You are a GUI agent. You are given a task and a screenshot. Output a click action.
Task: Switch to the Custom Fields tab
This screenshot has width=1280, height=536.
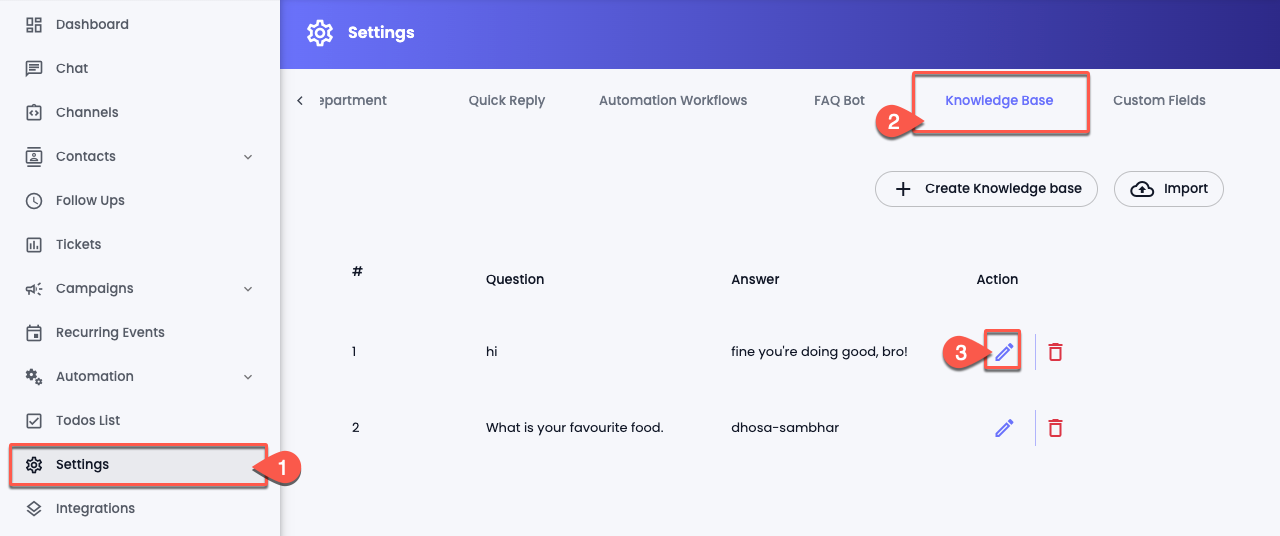[x=1159, y=100]
